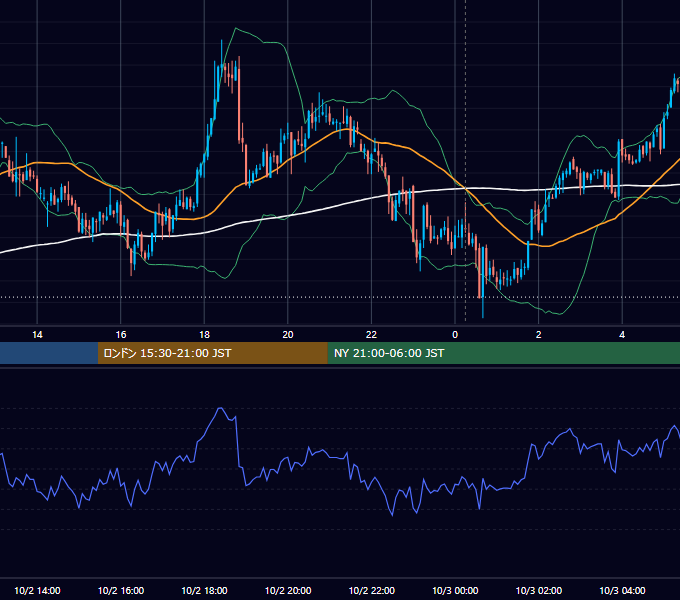
Task: Click the orange and white moving average crossover
Action: (465, 188)
